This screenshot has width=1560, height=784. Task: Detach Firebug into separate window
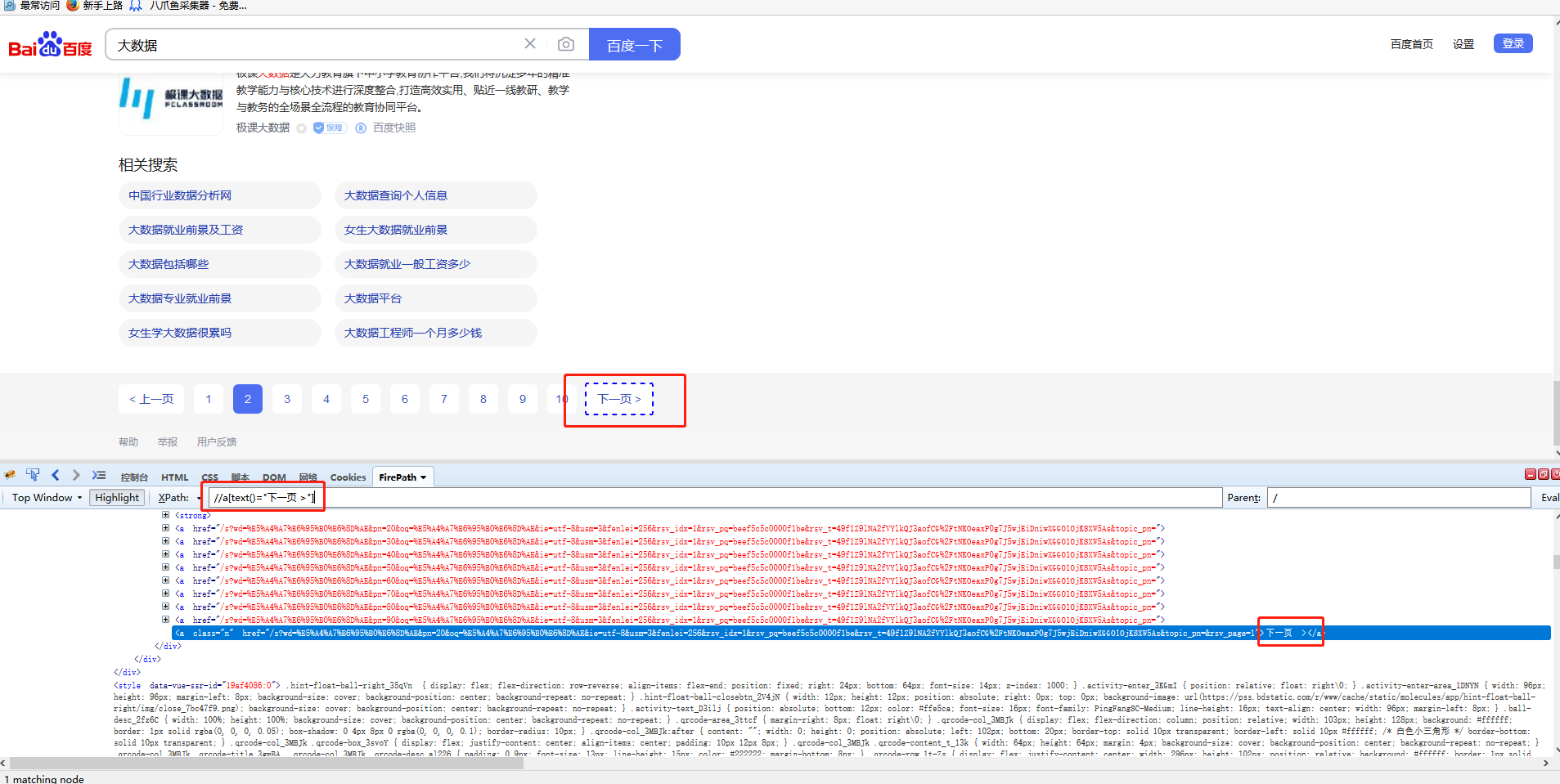tap(1543, 474)
